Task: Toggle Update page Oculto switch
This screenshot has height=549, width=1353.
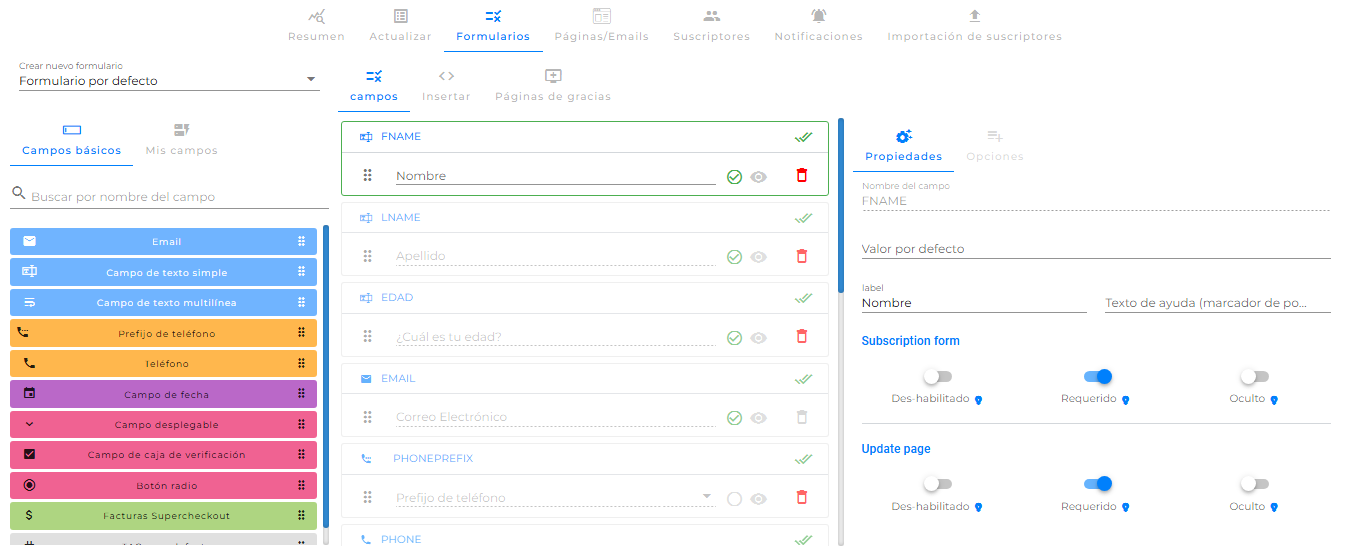Action: (x=1254, y=484)
